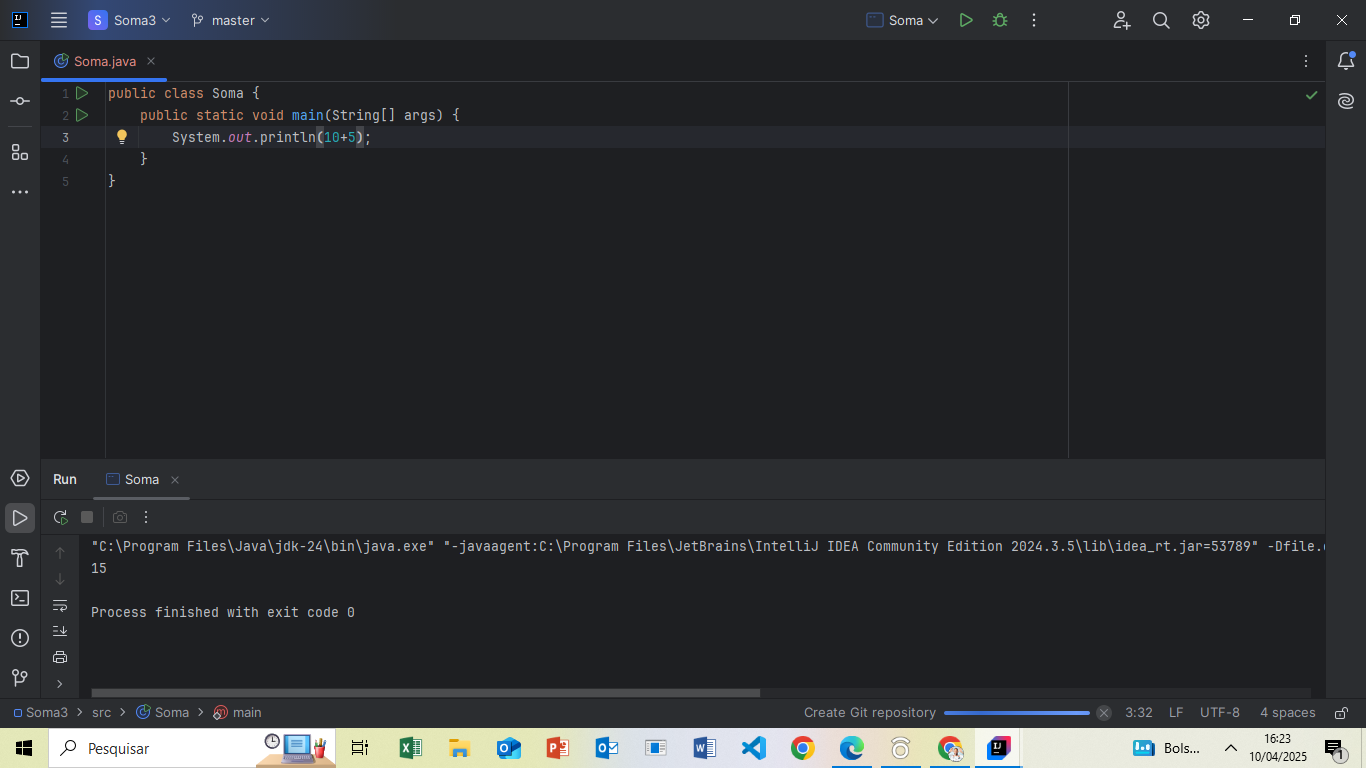Open the Services tool window
1366x768 pixels.
tap(20, 478)
